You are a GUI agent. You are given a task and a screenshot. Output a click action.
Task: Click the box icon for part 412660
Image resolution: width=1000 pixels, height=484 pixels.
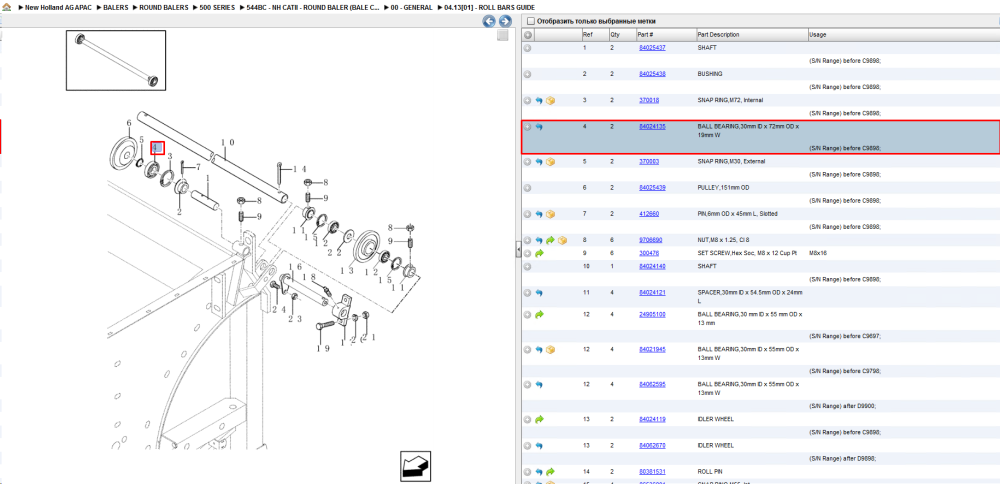tap(550, 214)
